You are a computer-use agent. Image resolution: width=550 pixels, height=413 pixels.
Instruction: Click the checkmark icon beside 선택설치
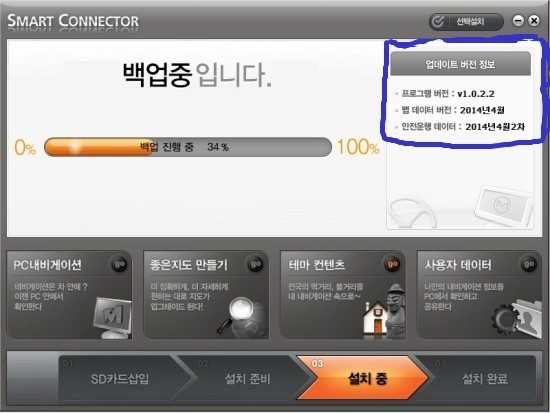click(x=438, y=21)
